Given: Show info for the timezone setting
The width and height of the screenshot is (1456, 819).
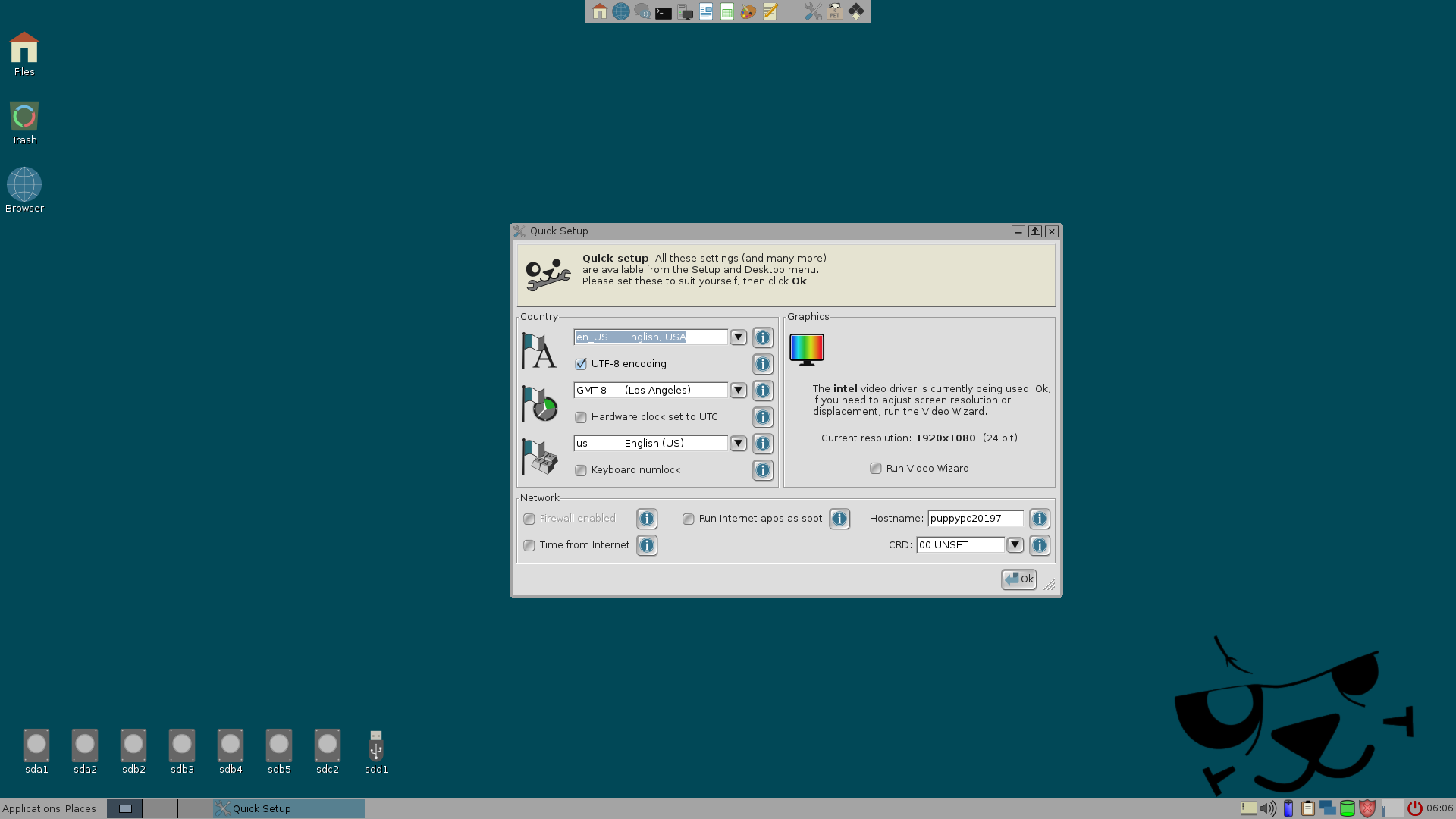Looking at the screenshot, I should [763, 391].
